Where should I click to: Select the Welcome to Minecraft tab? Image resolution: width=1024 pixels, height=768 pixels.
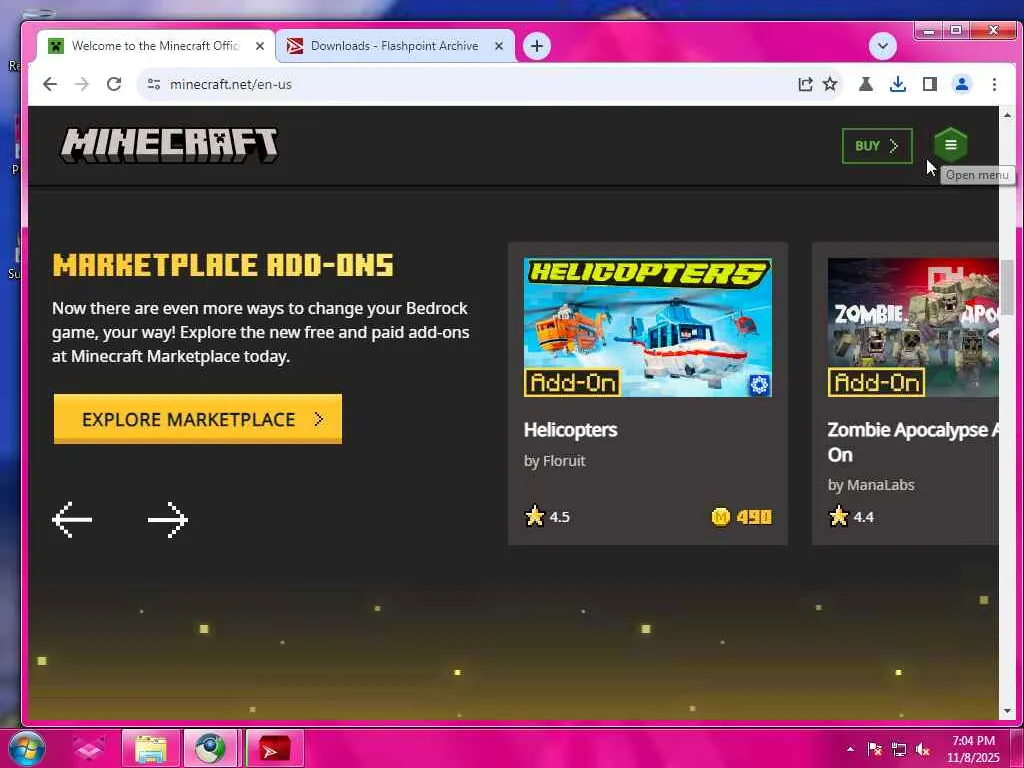155,46
